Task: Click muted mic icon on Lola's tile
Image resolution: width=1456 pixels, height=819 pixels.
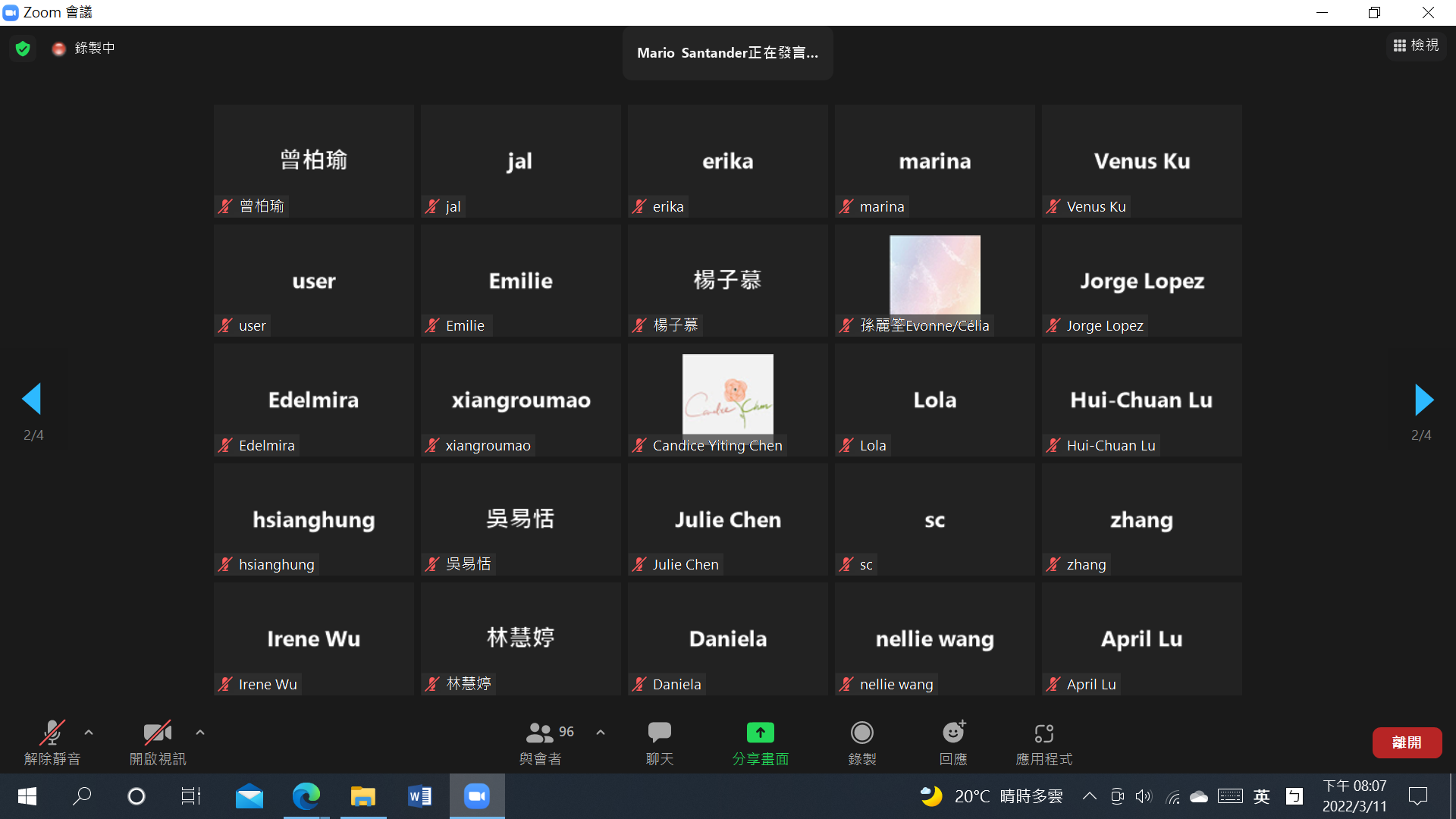Action: [x=846, y=445]
